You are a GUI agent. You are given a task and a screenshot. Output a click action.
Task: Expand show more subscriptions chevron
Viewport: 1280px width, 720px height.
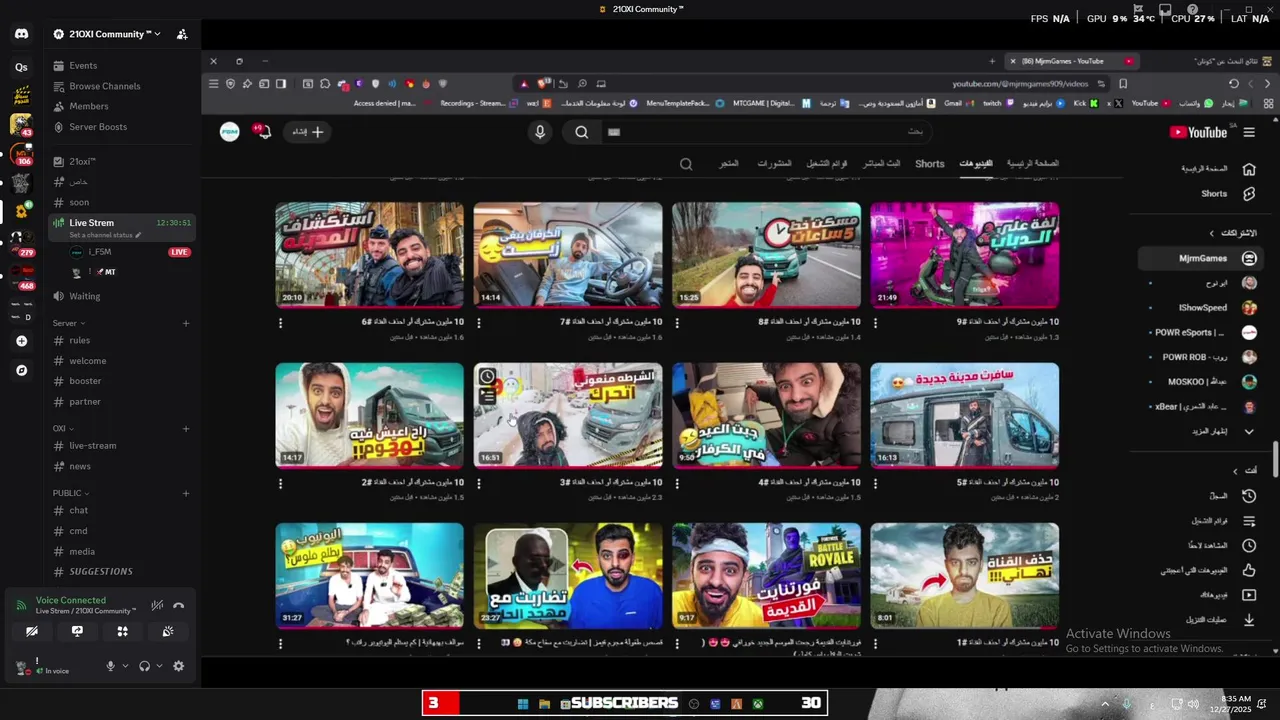coord(1249,432)
